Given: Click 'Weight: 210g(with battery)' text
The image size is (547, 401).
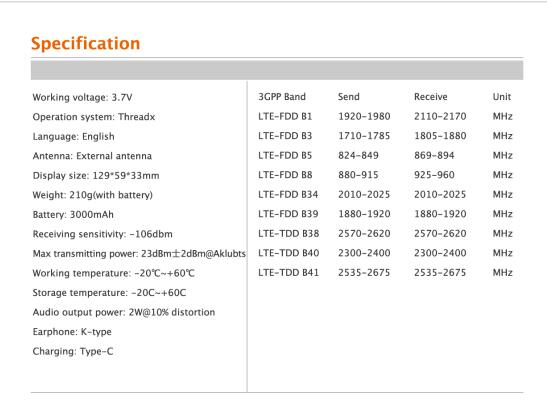Looking at the screenshot, I should pos(93,195).
